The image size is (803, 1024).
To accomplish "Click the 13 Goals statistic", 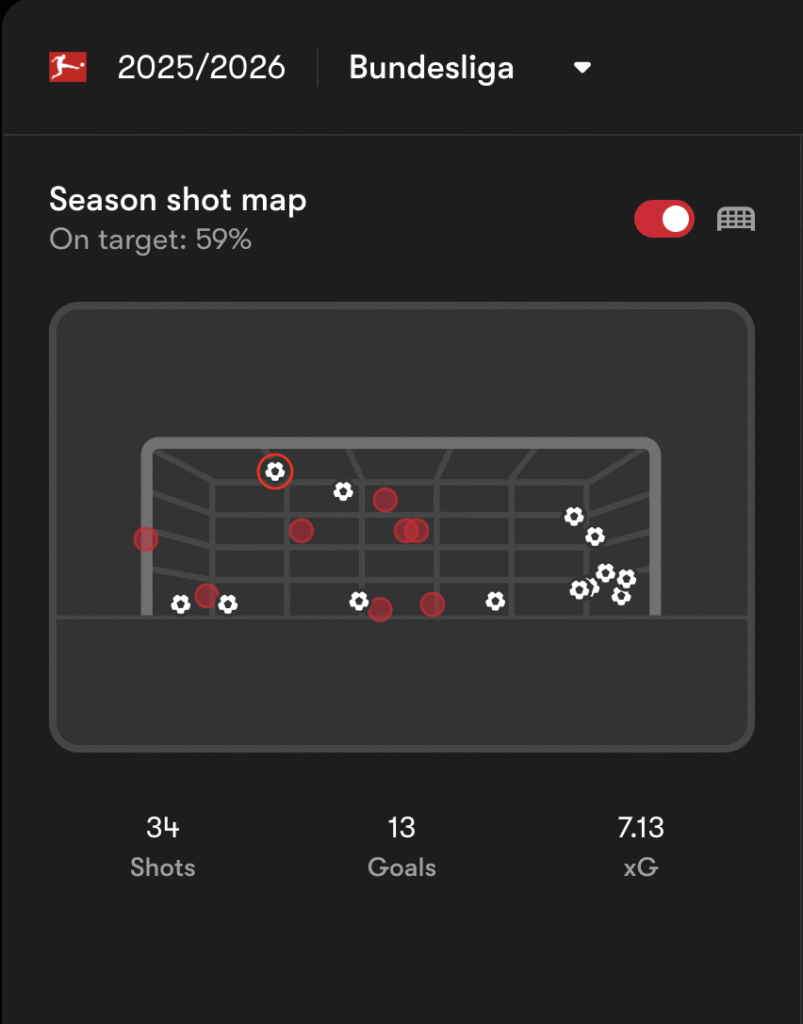I will coord(401,845).
